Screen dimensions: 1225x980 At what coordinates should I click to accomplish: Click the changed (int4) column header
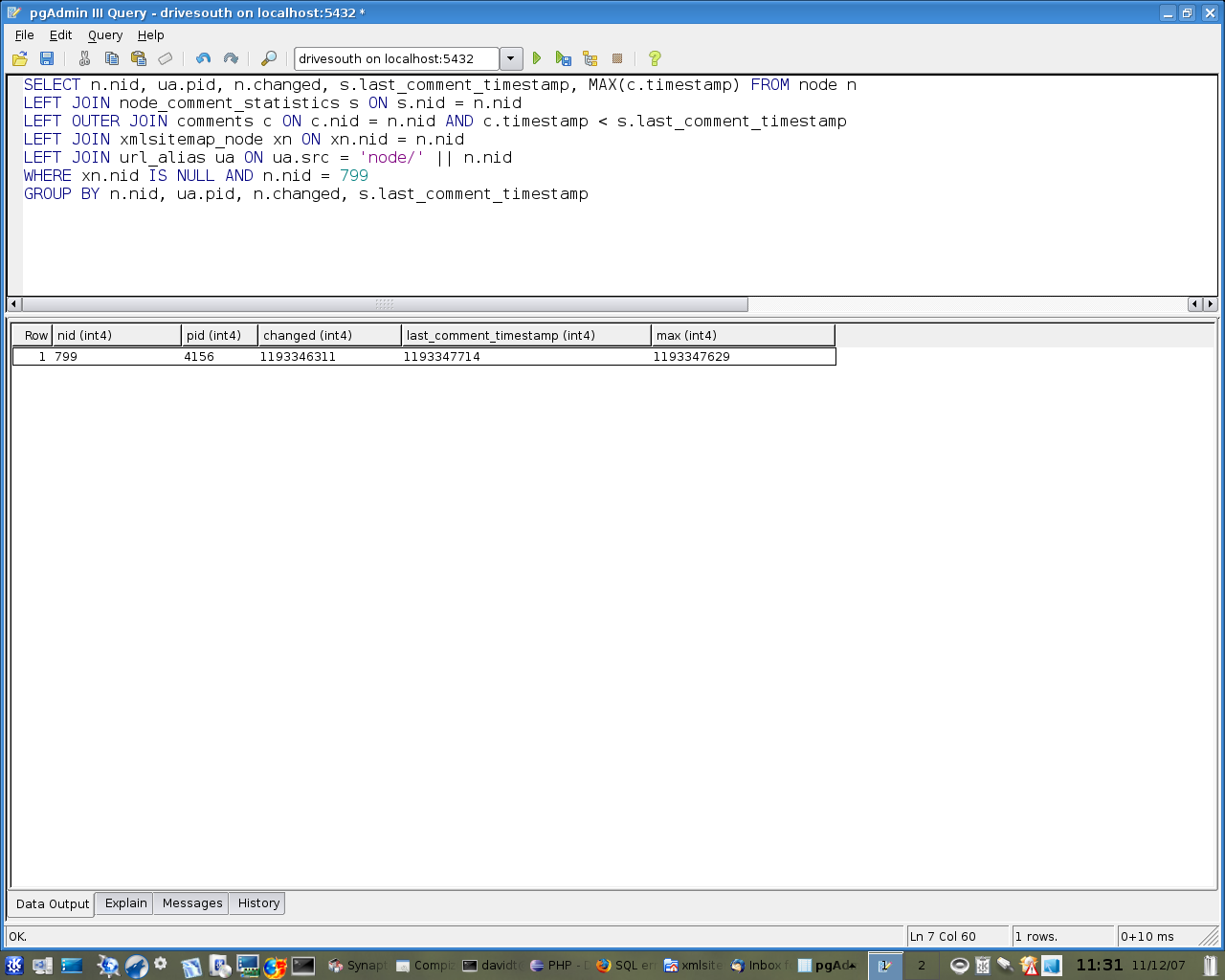[x=330, y=335]
